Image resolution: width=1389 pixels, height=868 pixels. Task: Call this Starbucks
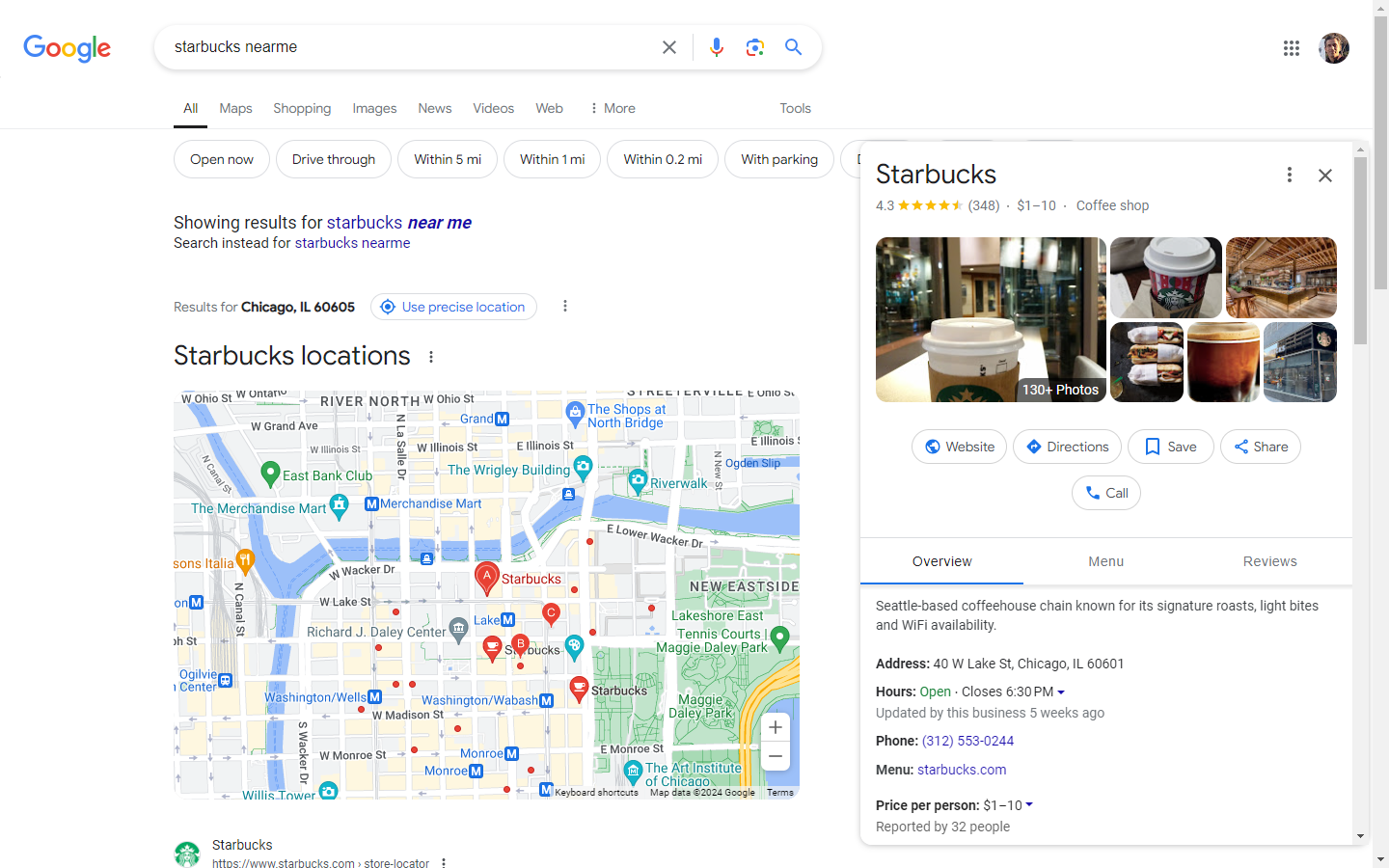pos(1106,493)
